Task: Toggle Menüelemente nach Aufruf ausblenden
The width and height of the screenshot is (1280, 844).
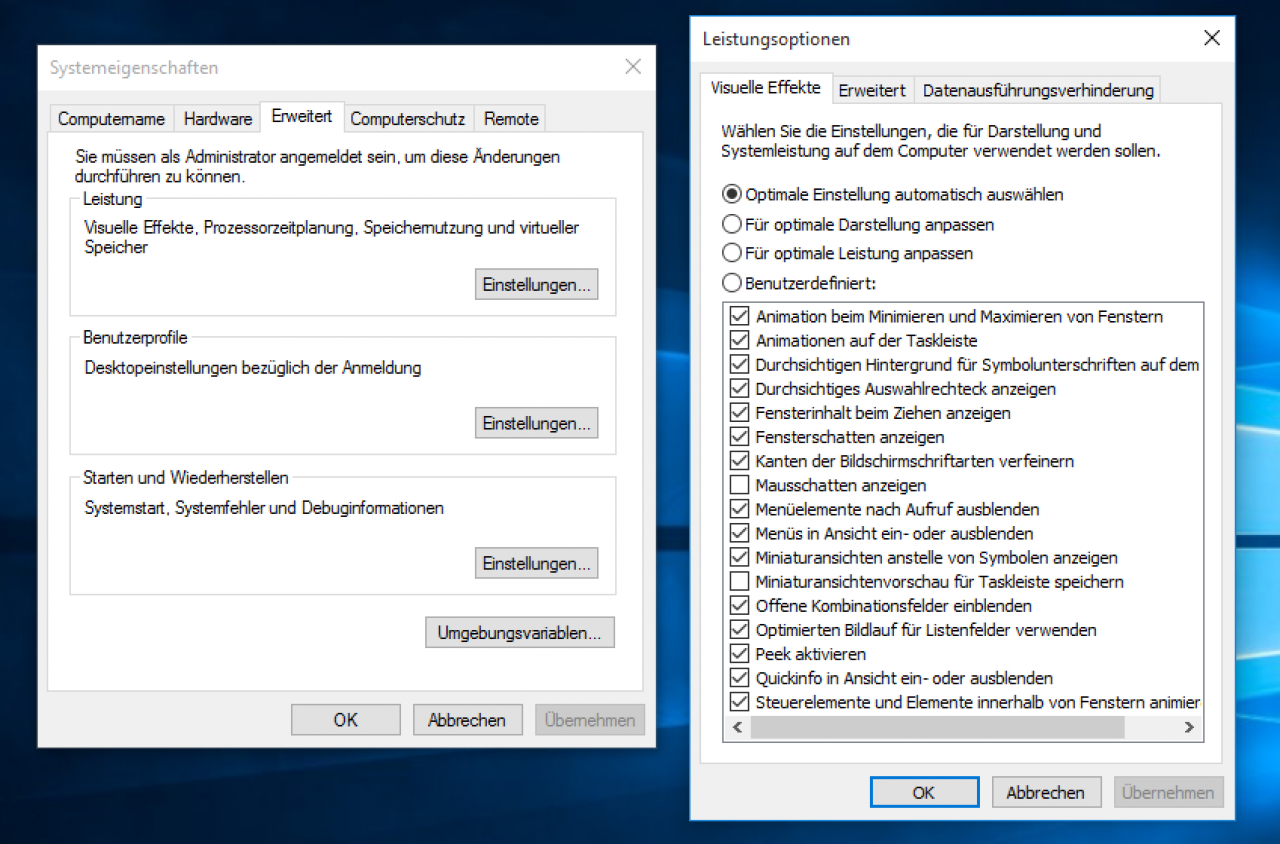Action: click(740, 509)
